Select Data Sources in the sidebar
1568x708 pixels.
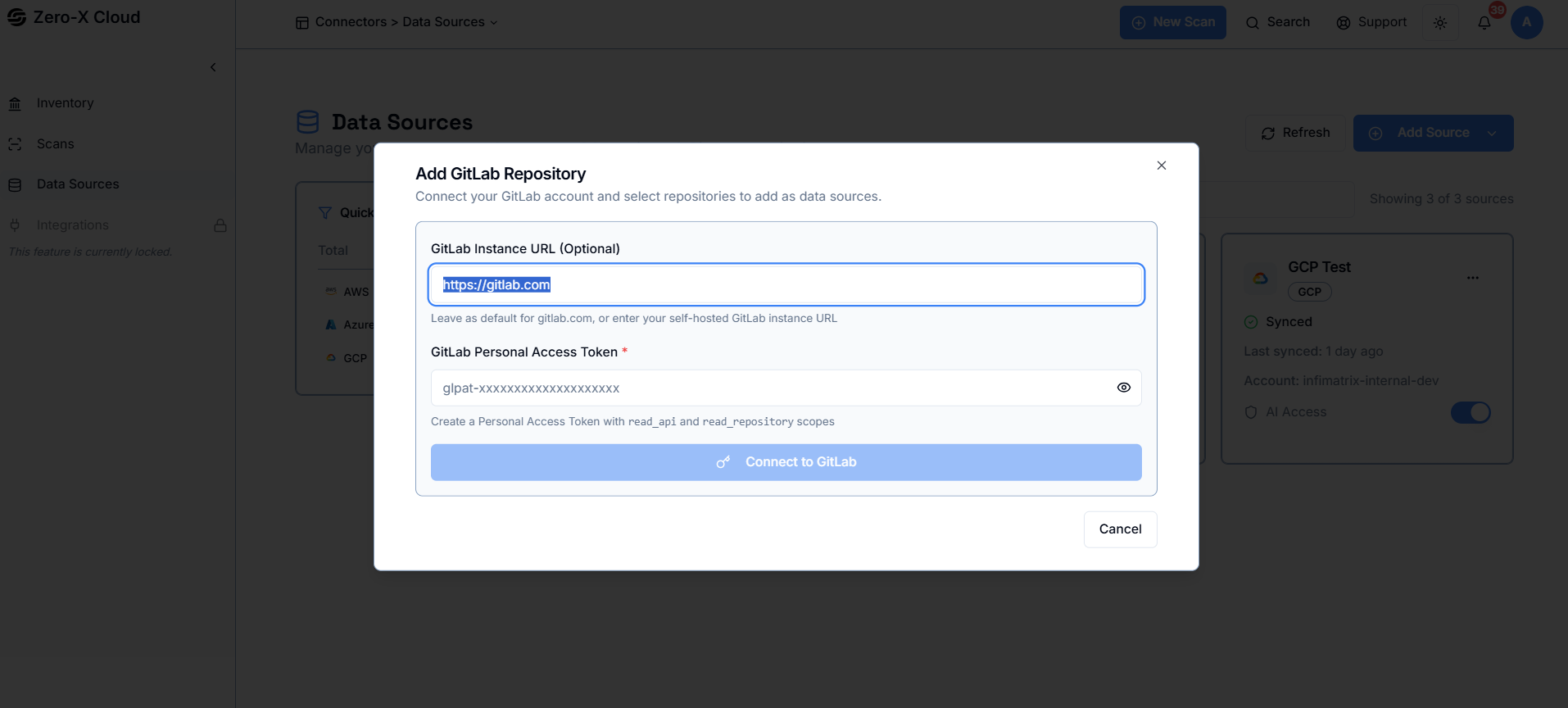pos(117,184)
